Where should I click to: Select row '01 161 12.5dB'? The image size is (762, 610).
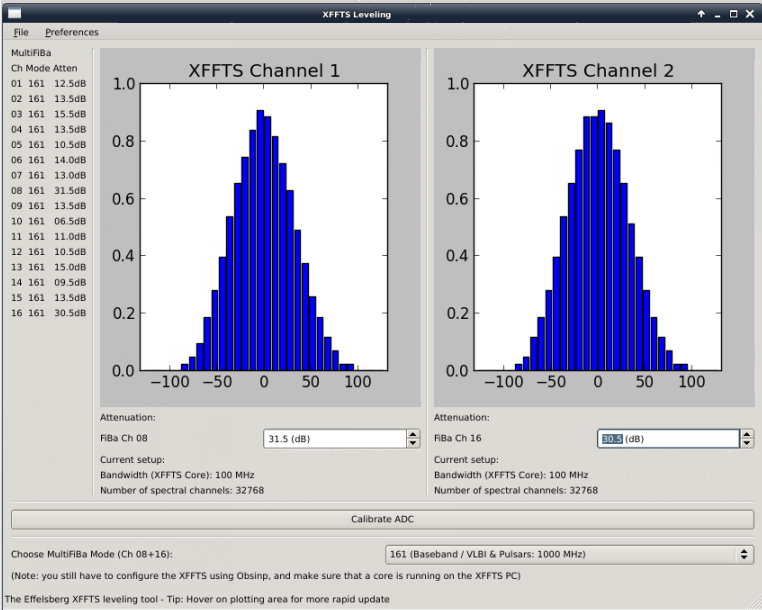49,84
